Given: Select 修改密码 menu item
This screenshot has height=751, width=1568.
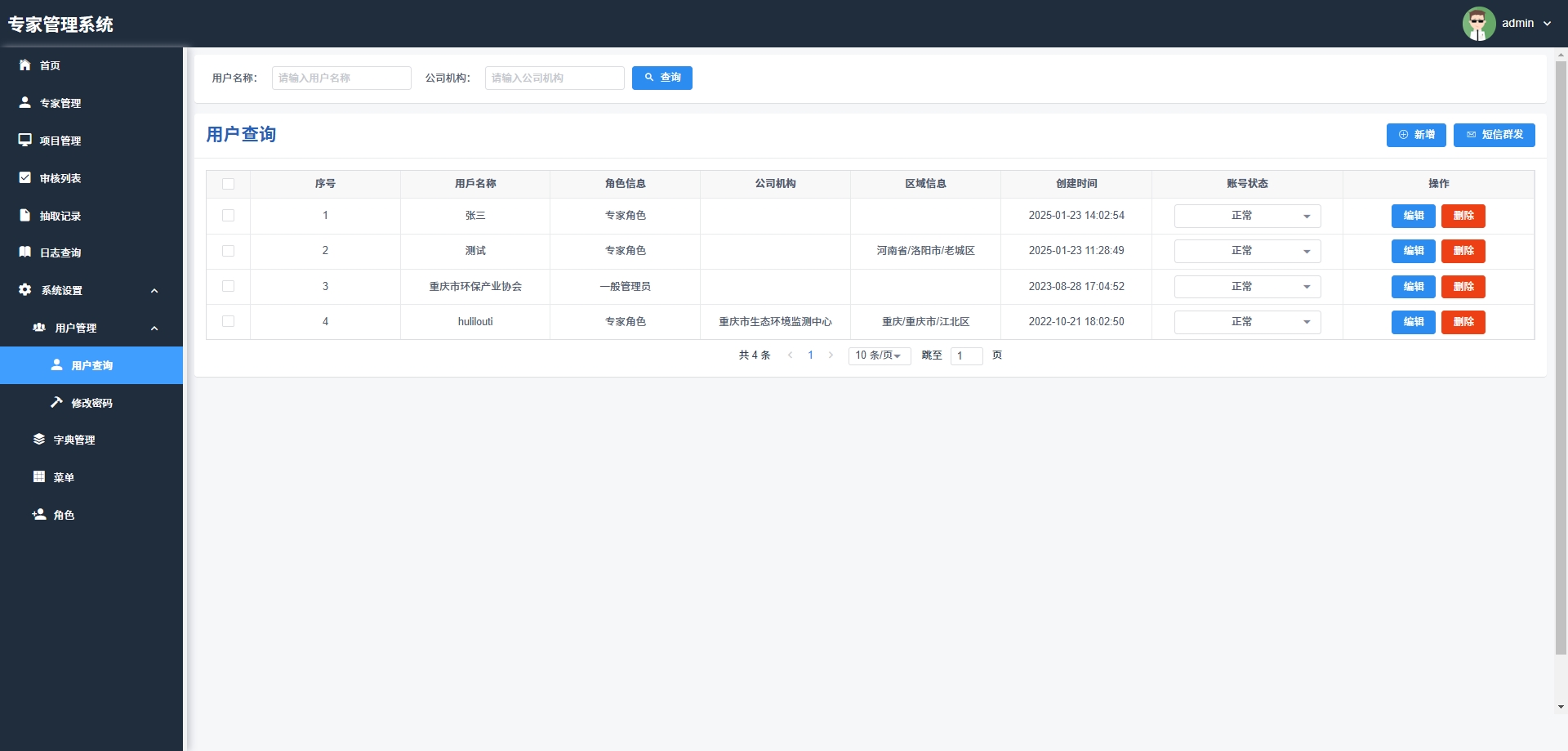Looking at the screenshot, I should pos(91,403).
